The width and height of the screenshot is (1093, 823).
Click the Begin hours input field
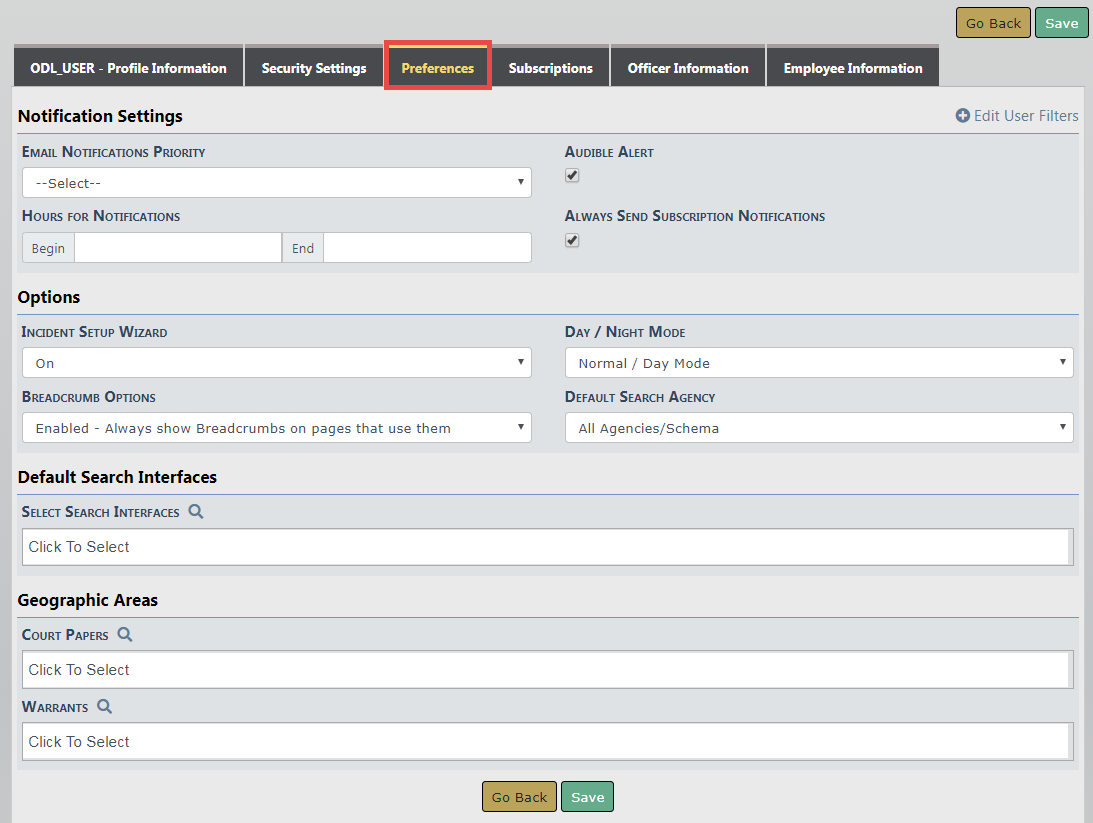pyautogui.click(x=178, y=248)
